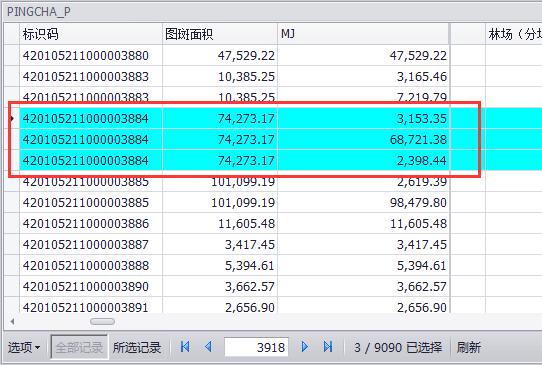Open the 选项 dropdown menu
Image resolution: width=542 pixels, height=365 pixels.
click(x=24, y=347)
